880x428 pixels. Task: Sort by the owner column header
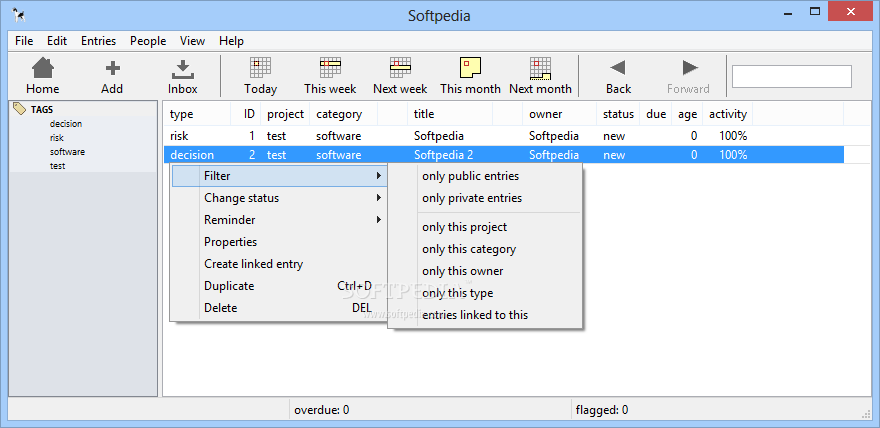coord(560,114)
